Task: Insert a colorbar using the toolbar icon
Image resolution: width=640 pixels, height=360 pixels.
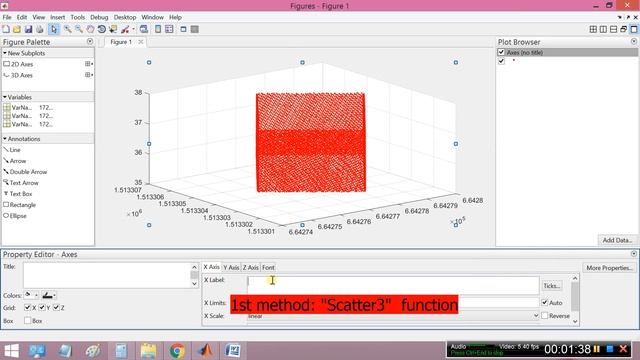Action: coord(158,29)
